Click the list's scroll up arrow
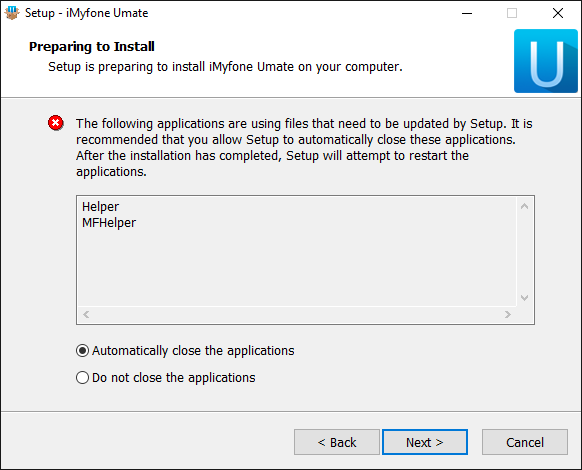 [x=524, y=206]
